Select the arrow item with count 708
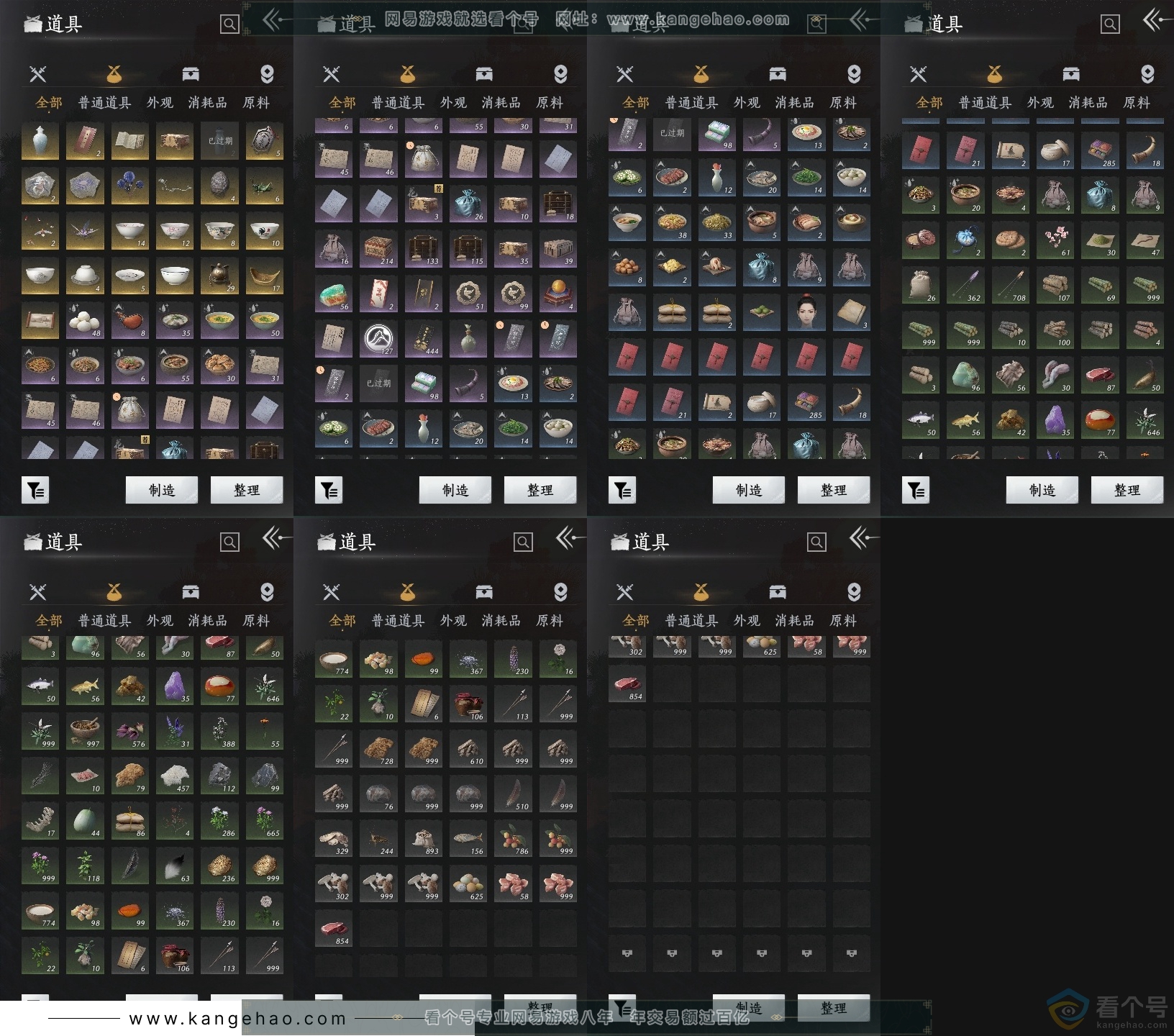 pyautogui.click(x=1010, y=285)
